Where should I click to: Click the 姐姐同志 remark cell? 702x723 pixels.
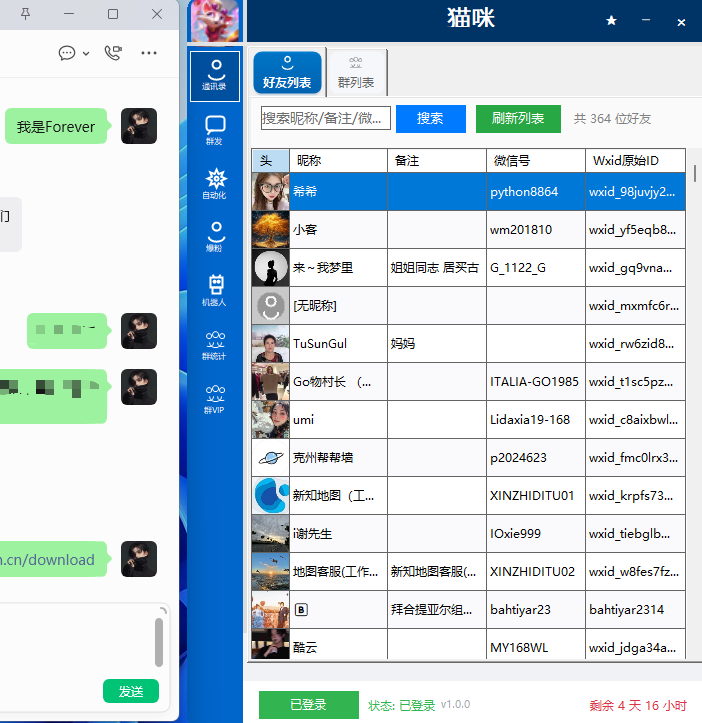pos(437,267)
